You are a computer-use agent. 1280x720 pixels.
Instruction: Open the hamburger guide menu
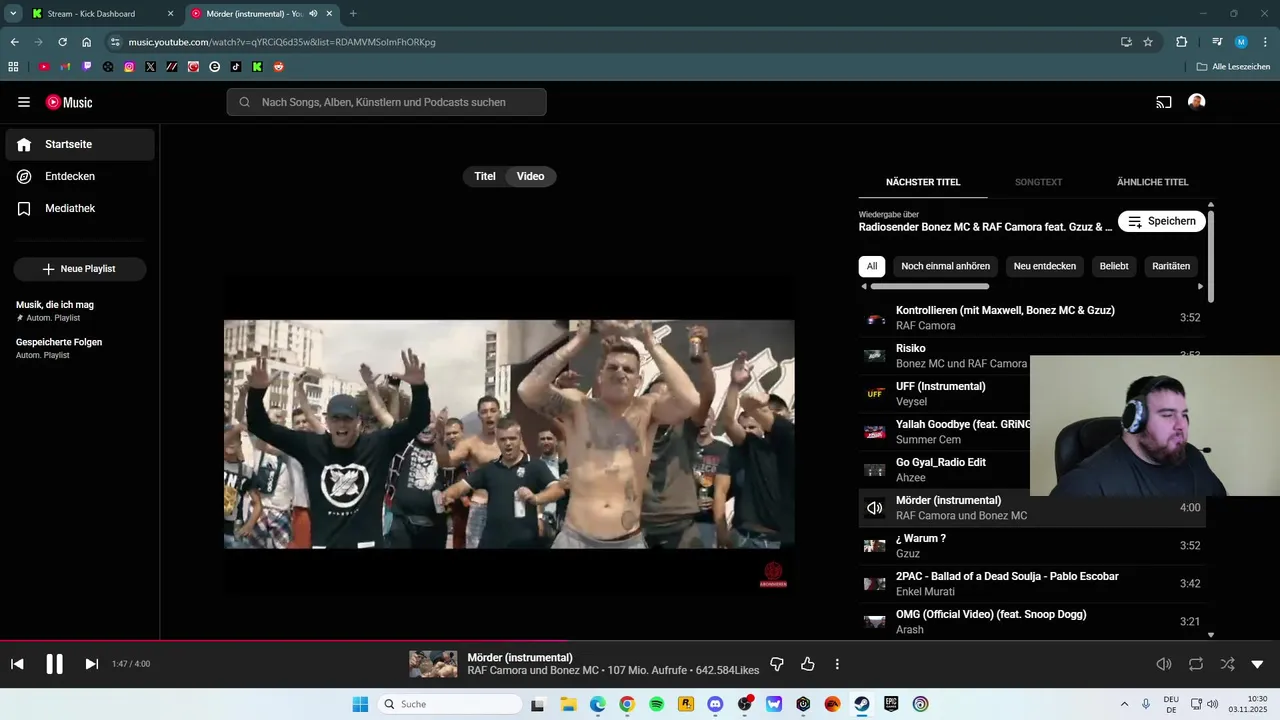24,102
